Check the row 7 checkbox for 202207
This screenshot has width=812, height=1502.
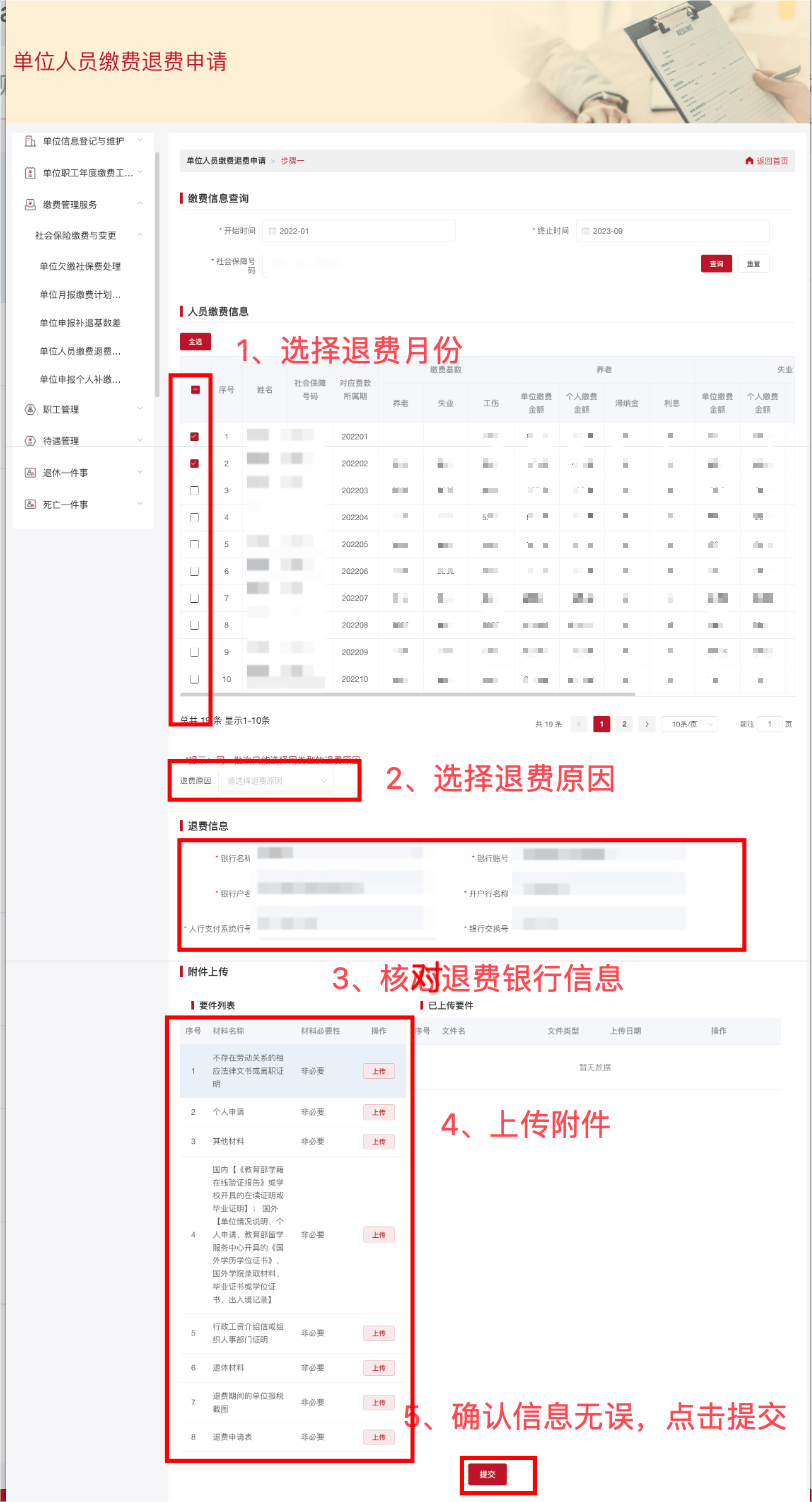(x=195, y=598)
